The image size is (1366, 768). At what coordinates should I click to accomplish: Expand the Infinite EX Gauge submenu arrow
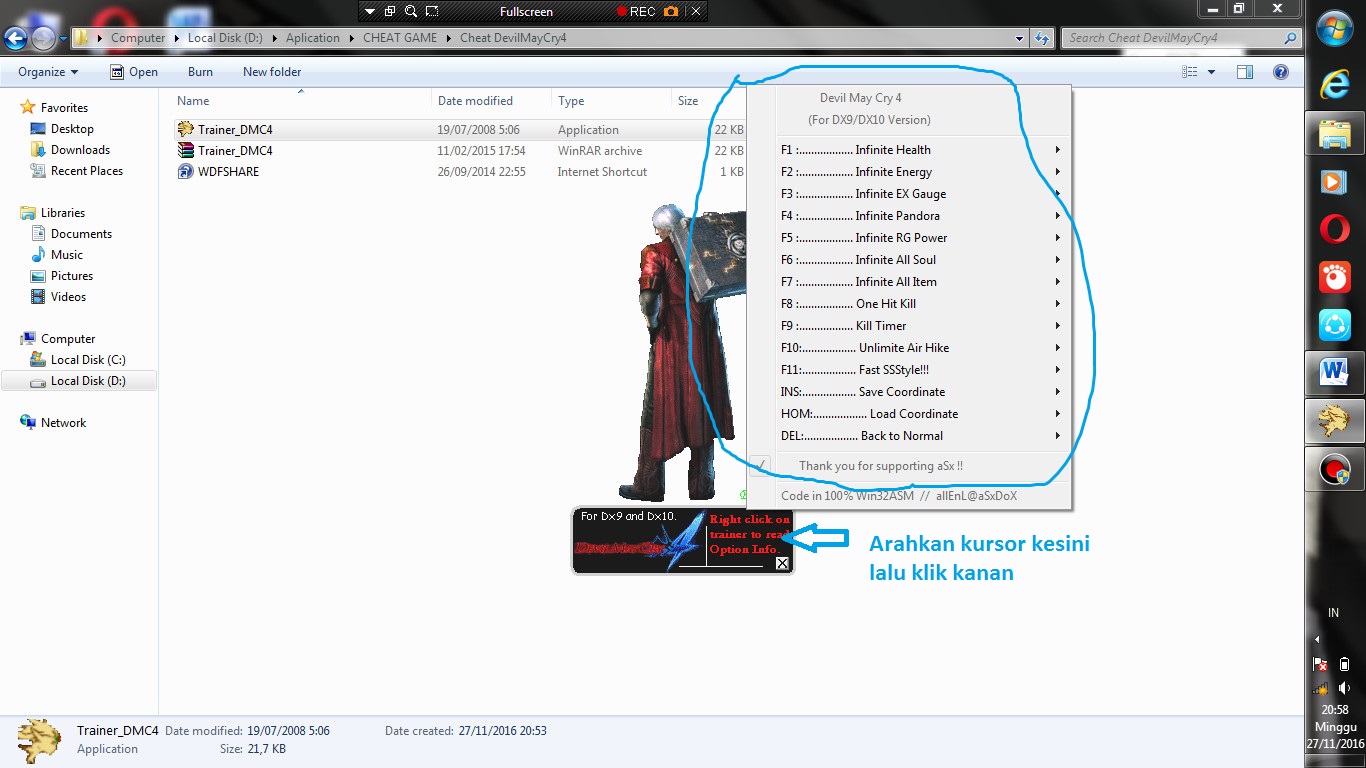(1057, 194)
